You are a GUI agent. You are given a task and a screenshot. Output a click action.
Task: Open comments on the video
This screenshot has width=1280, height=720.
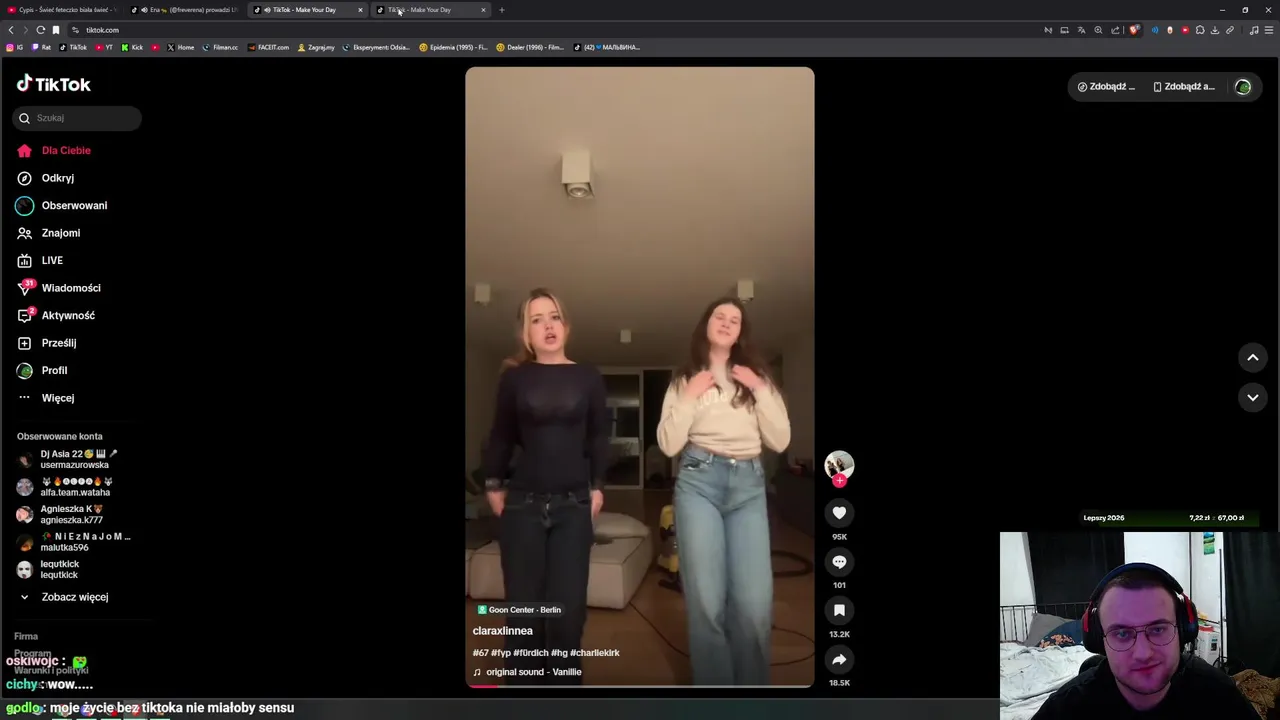click(839, 562)
